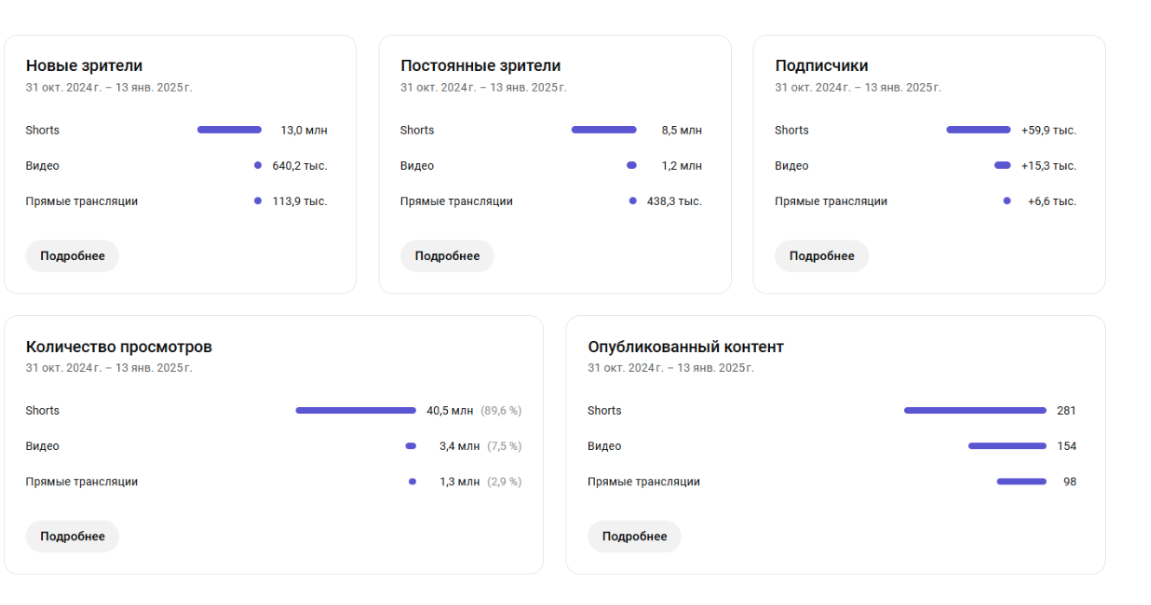Click the 640,2 тыс. Видео value

click(299, 165)
